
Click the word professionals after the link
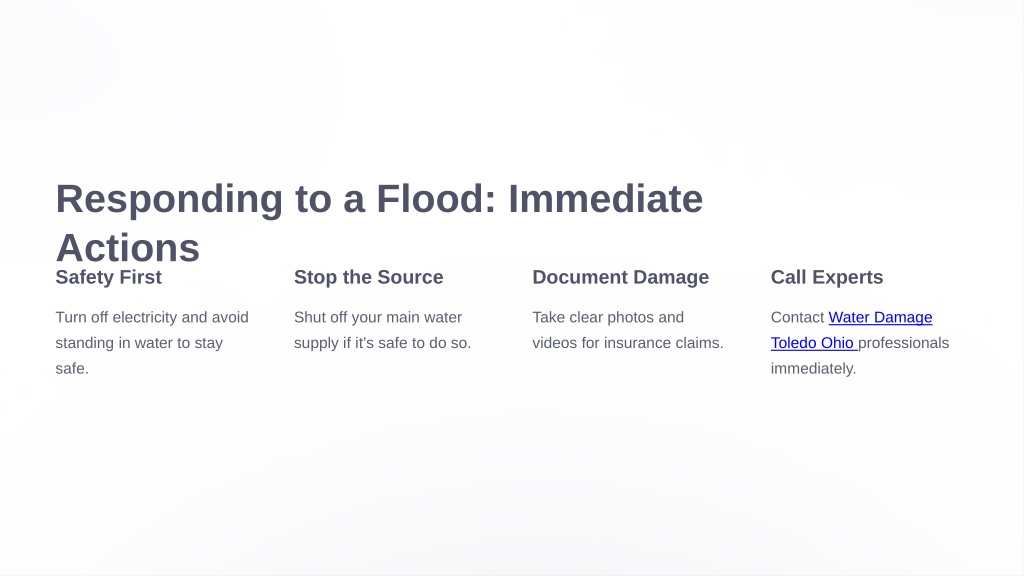(903, 343)
